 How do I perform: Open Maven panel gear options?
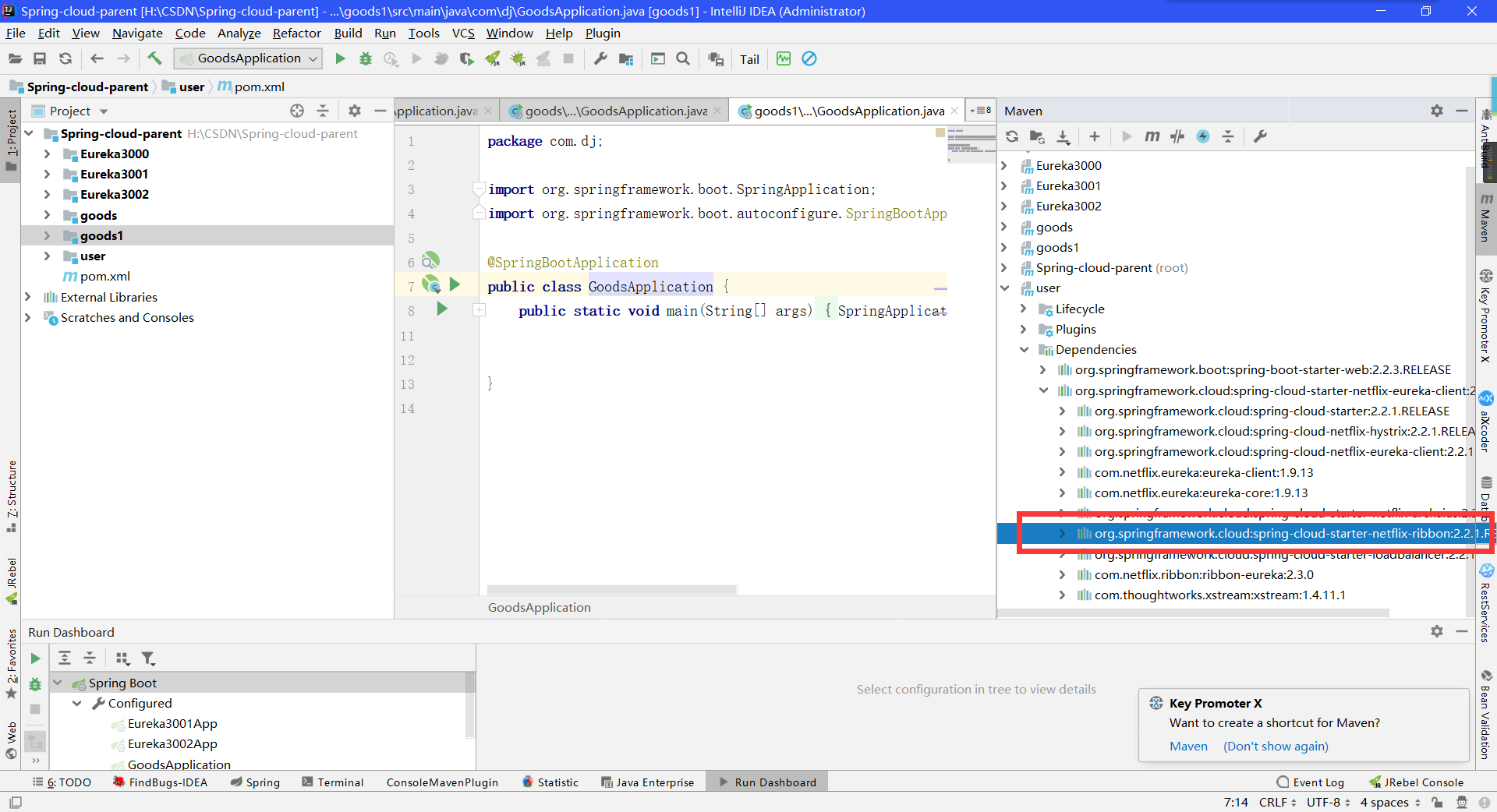(1437, 111)
